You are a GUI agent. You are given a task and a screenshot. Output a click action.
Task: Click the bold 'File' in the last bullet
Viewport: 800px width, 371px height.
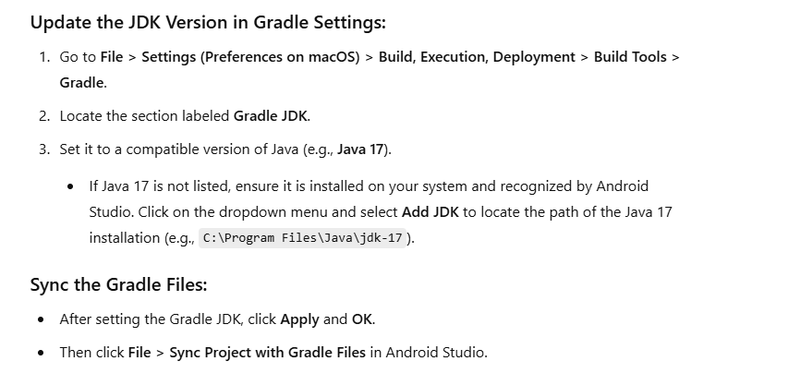point(139,353)
